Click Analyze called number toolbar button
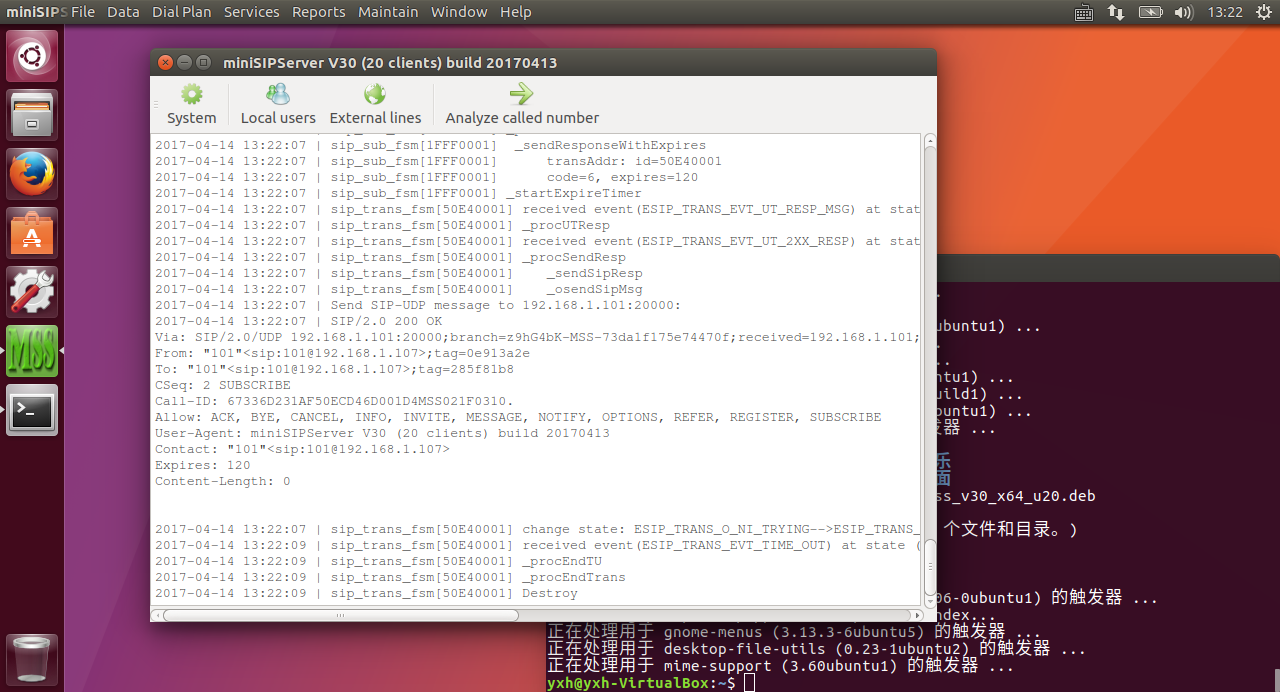The width and height of the screenshot is (1280, 692). click(x=522, y=105)
